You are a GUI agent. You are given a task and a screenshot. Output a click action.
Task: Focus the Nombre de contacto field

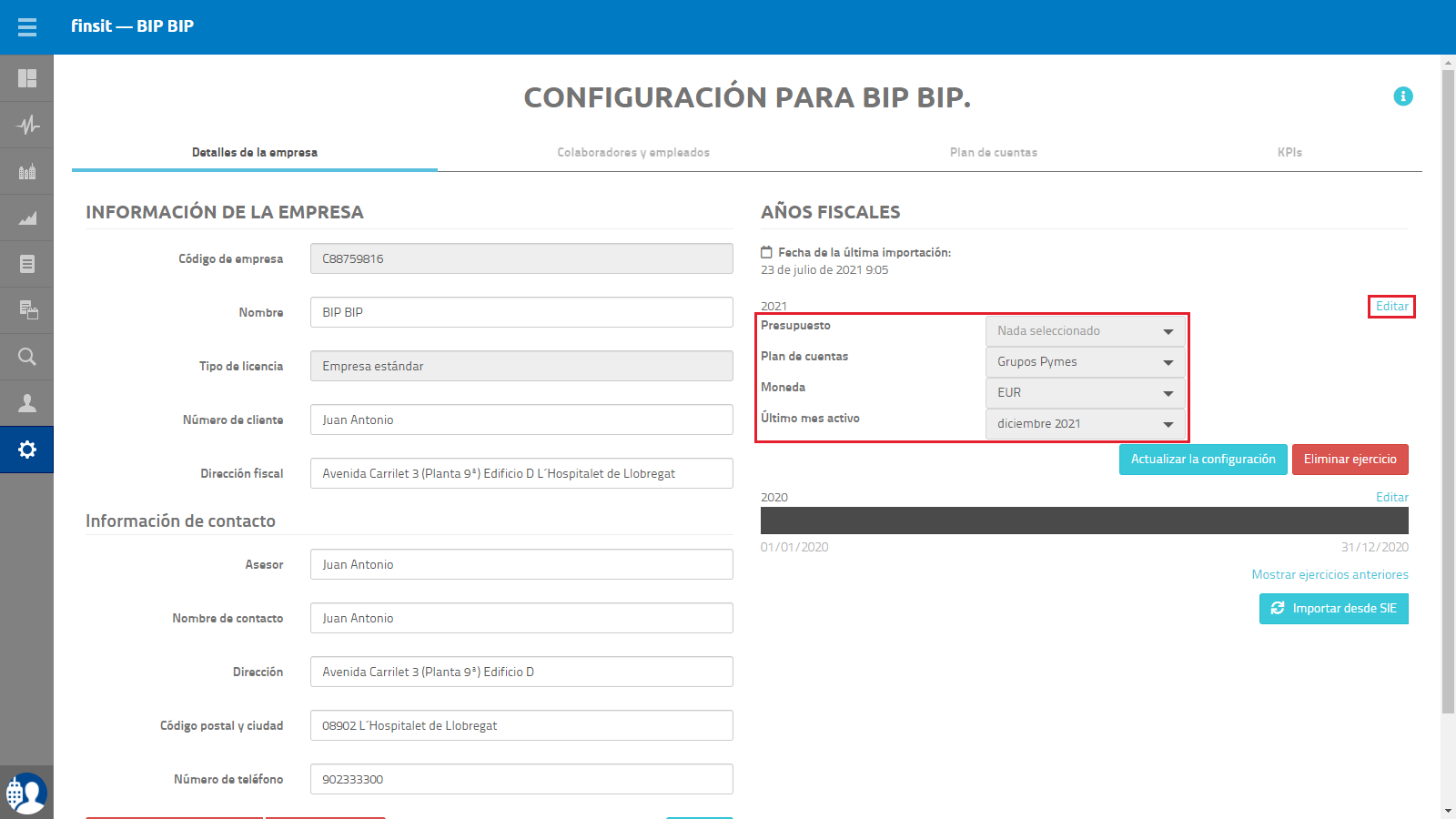(x=521, y=618)
